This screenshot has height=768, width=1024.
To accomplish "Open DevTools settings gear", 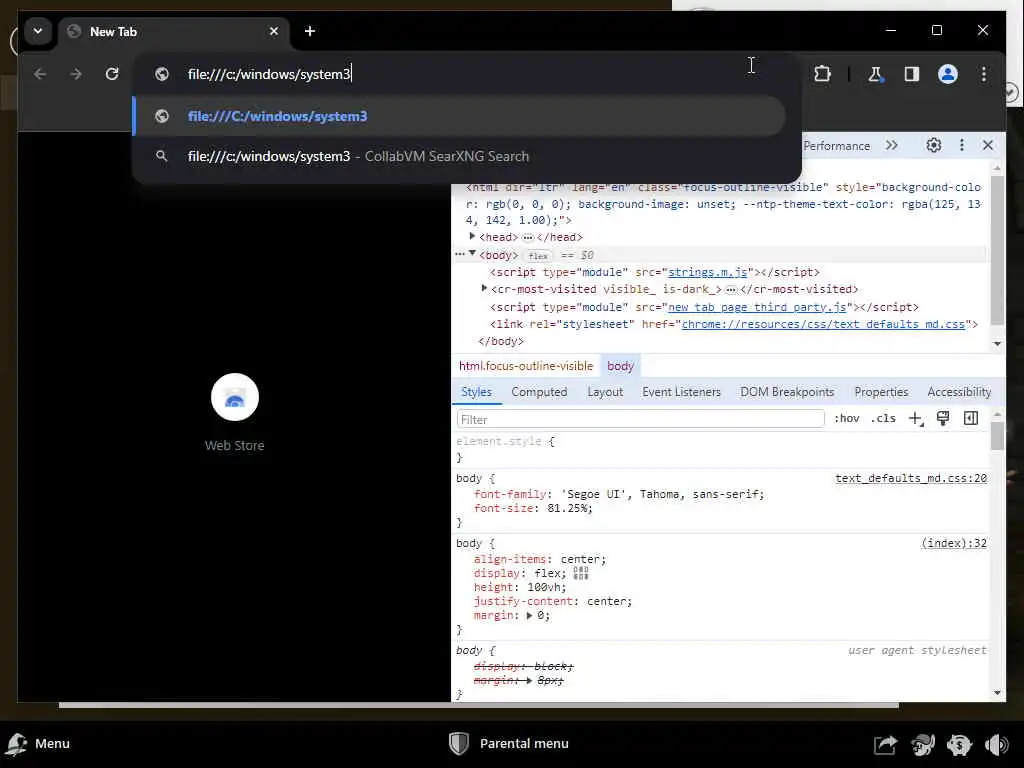I will click(x=934, y=146).
